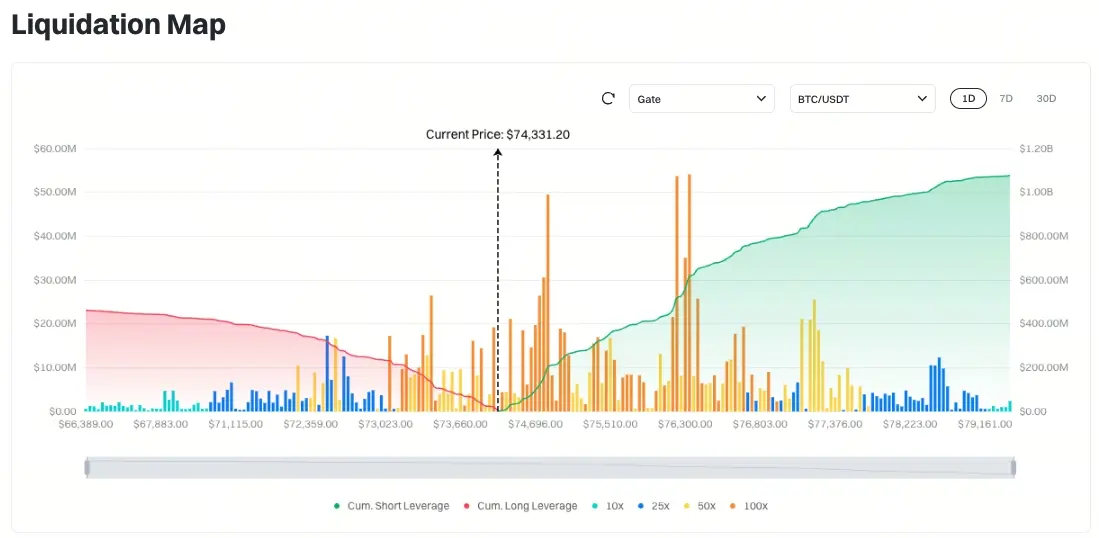Click the $40.00M left axis label
Screen dimensions: 1099x538
point(55,236)
